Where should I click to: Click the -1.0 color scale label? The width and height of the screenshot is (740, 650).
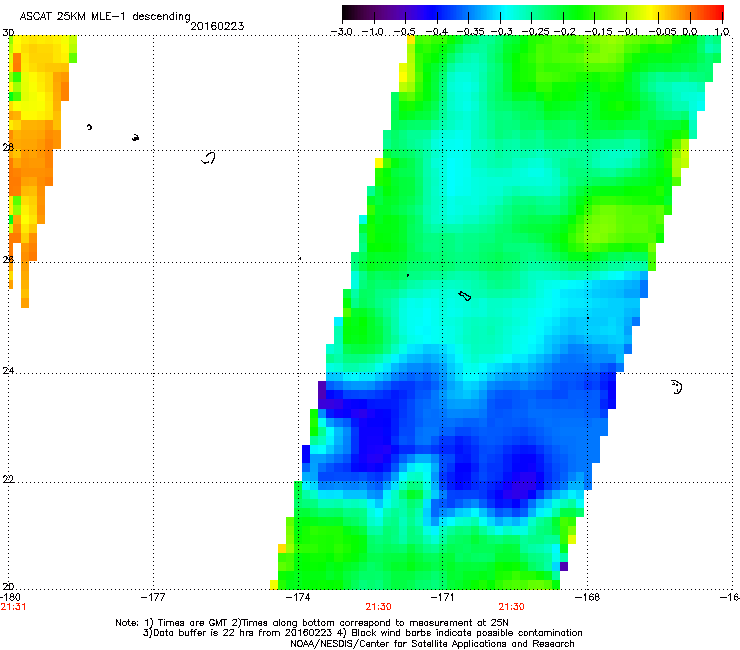pyautogui.click(x=372, y=32)
